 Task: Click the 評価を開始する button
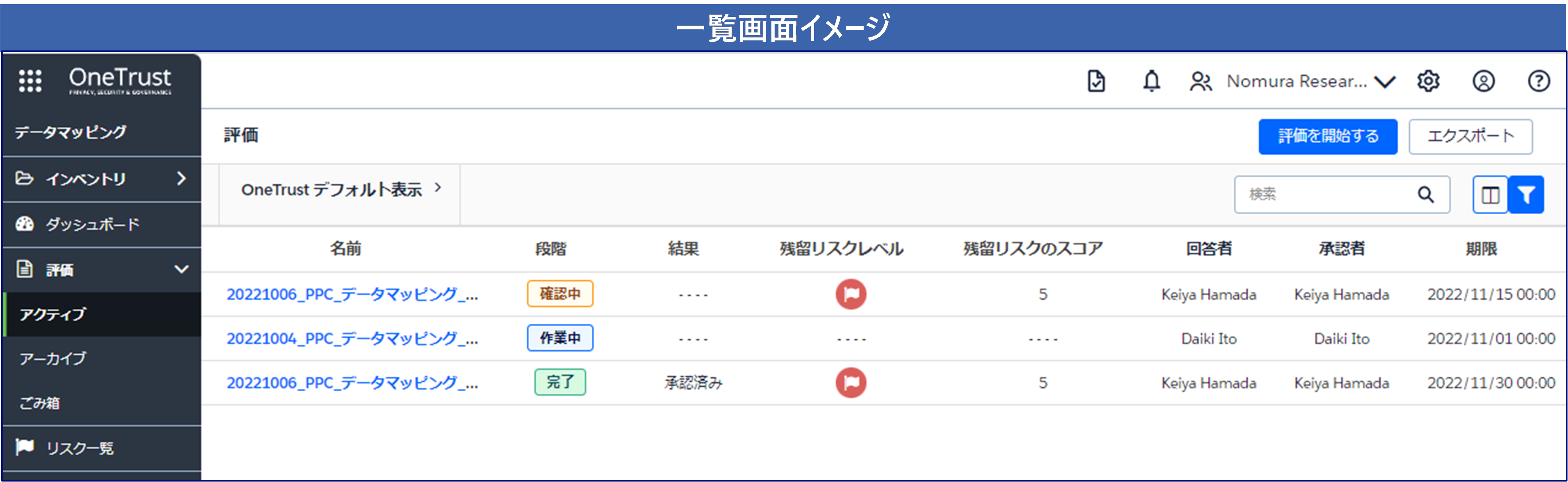(1328, 136)
